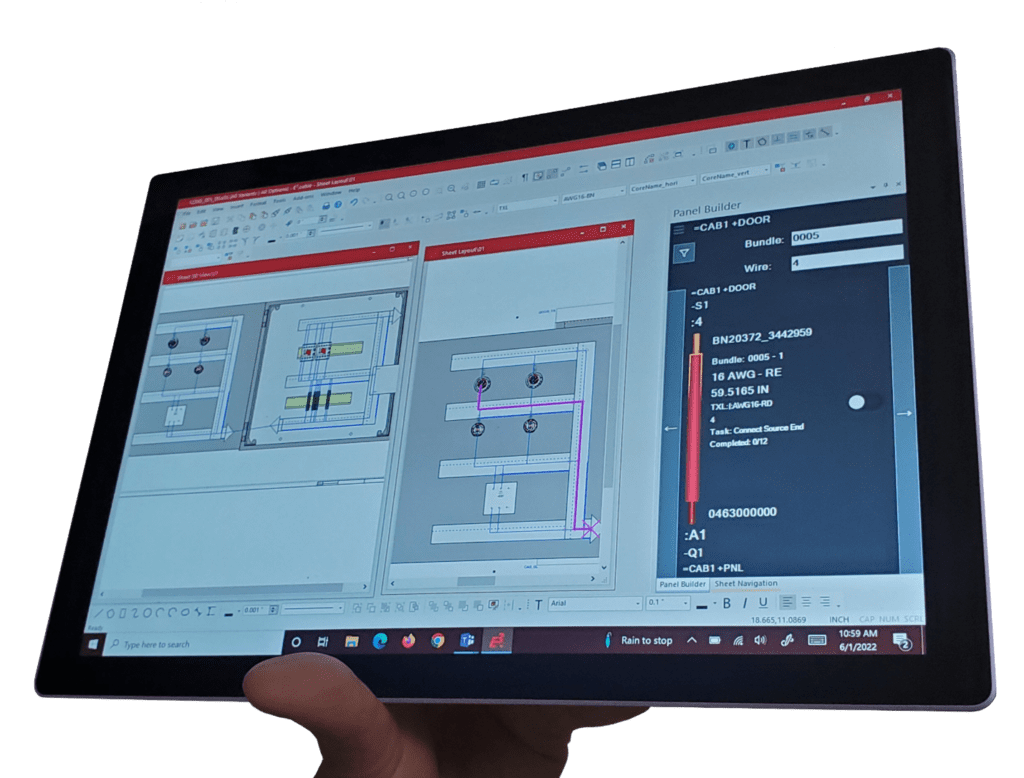
Task: Open the CoreName_vert dropdown
Action: (735, 174)
